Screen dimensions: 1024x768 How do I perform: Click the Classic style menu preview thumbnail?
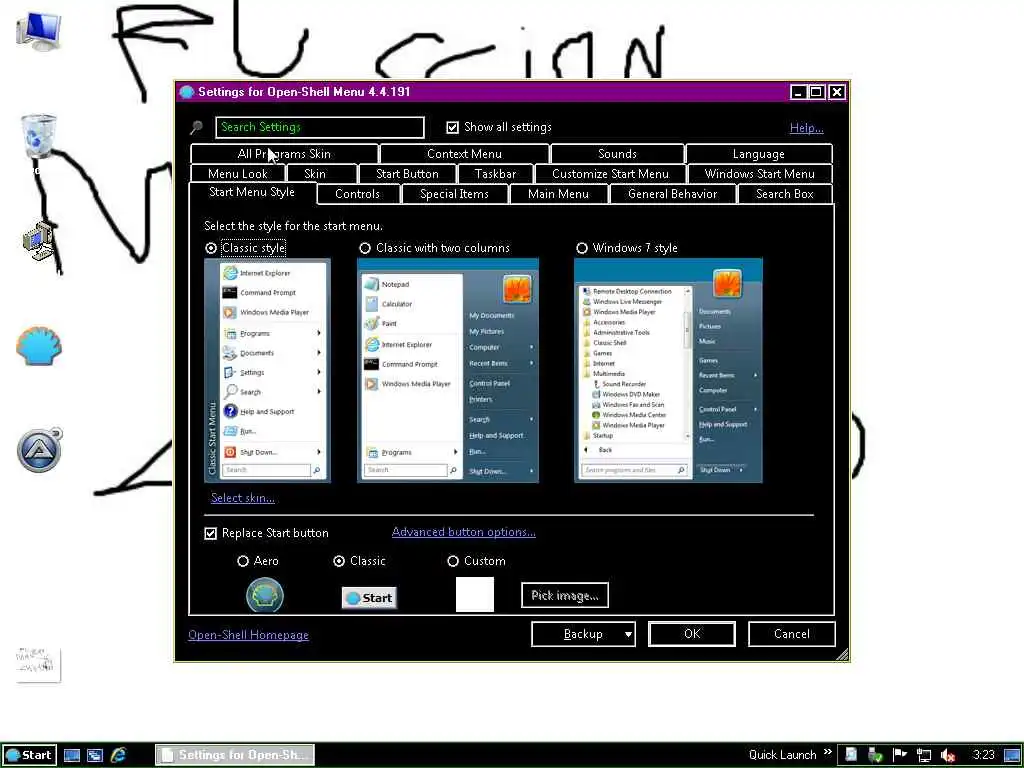268,370
